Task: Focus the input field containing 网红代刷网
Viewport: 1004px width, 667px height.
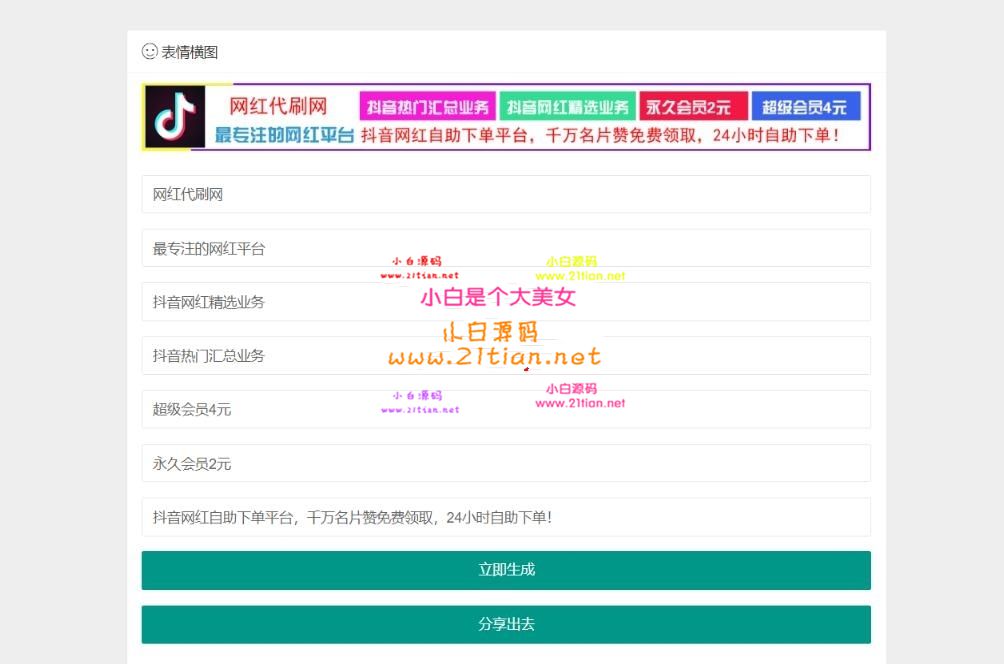Action: (505, 194)
